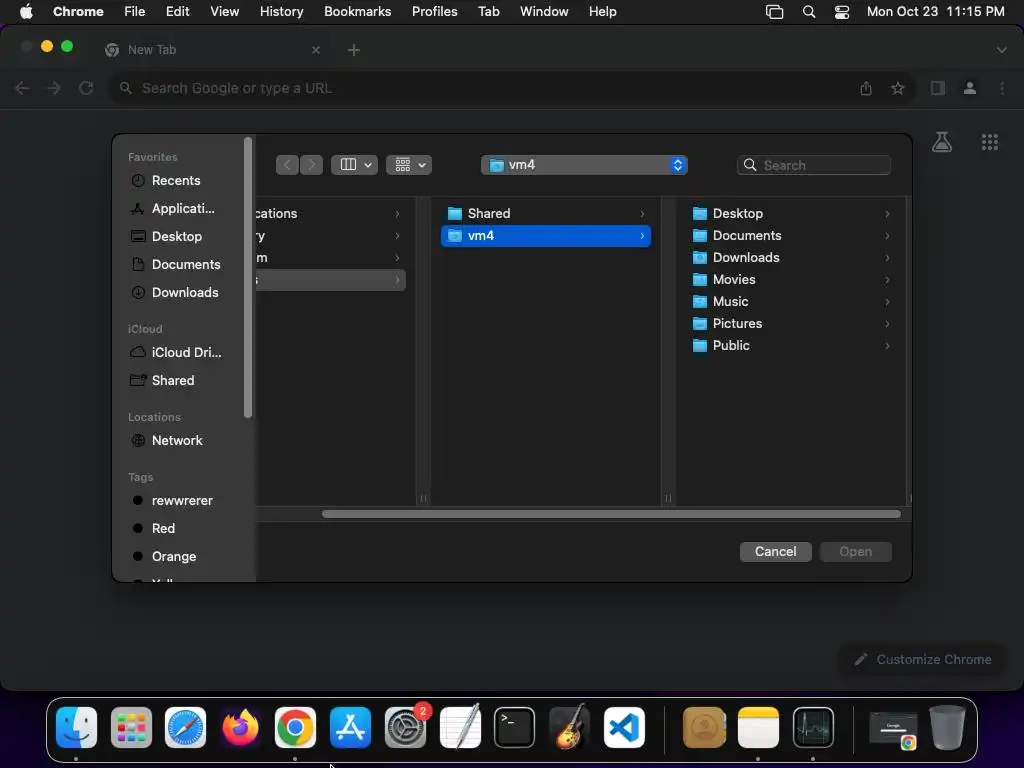
Task: Open Activity Monitor from the dock
Action: 813,727
